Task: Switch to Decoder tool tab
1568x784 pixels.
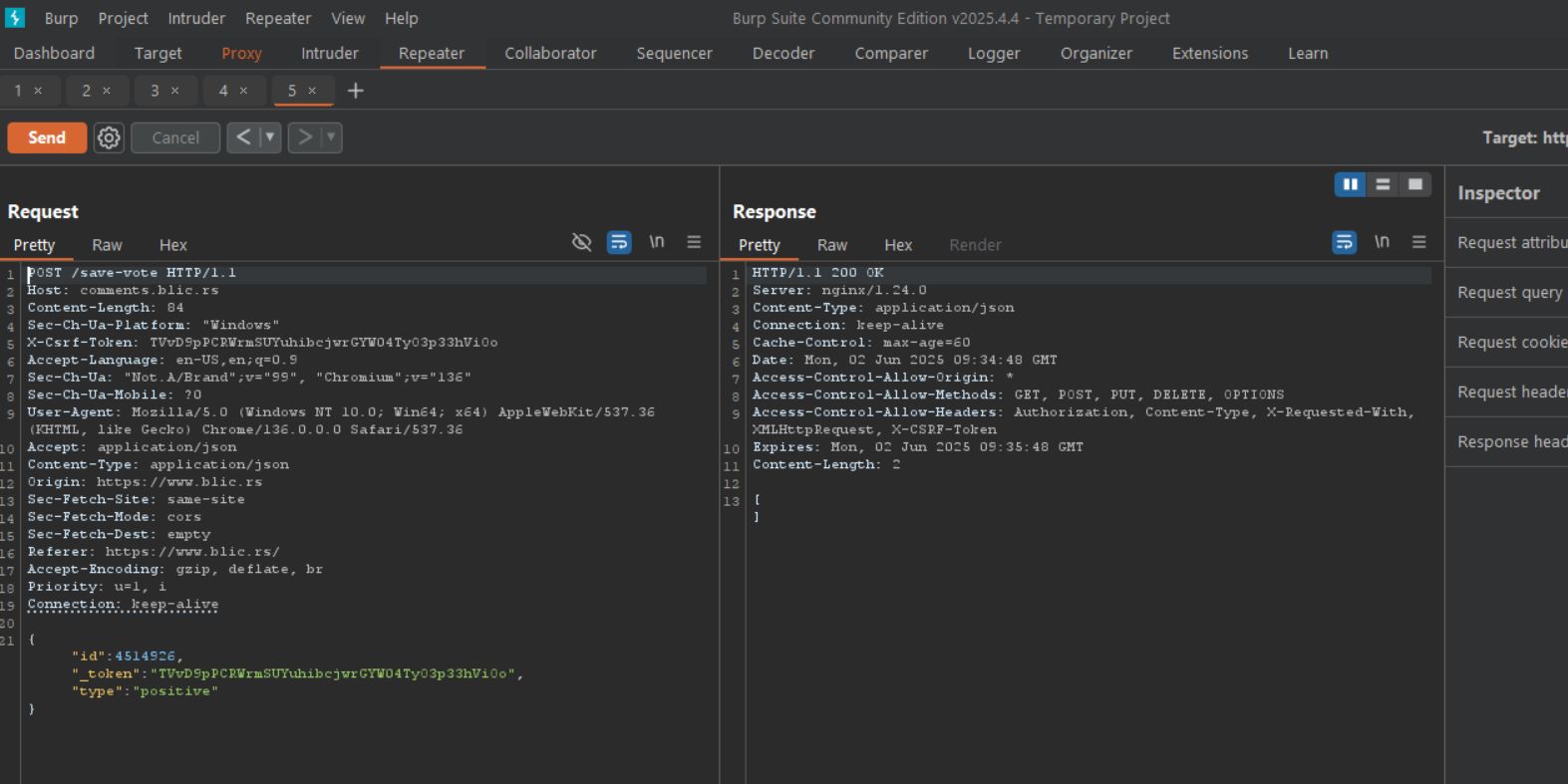Action: pos(784,53)
